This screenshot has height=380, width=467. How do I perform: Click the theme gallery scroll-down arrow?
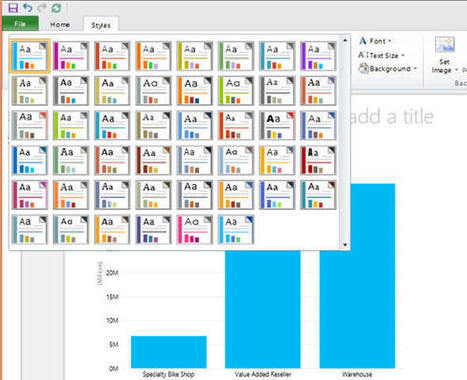(345, 245)
